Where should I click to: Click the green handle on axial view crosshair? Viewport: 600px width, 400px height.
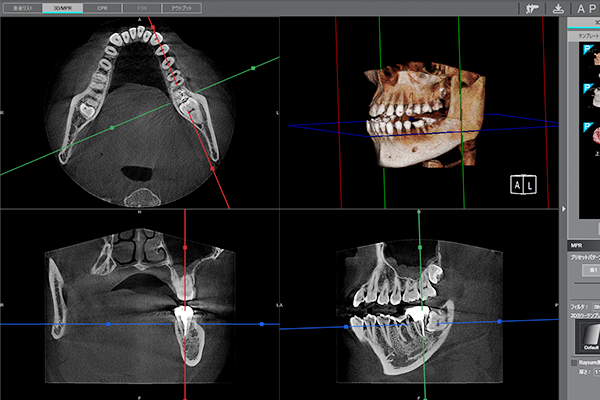pyautogui.click(x=253, y=68)
